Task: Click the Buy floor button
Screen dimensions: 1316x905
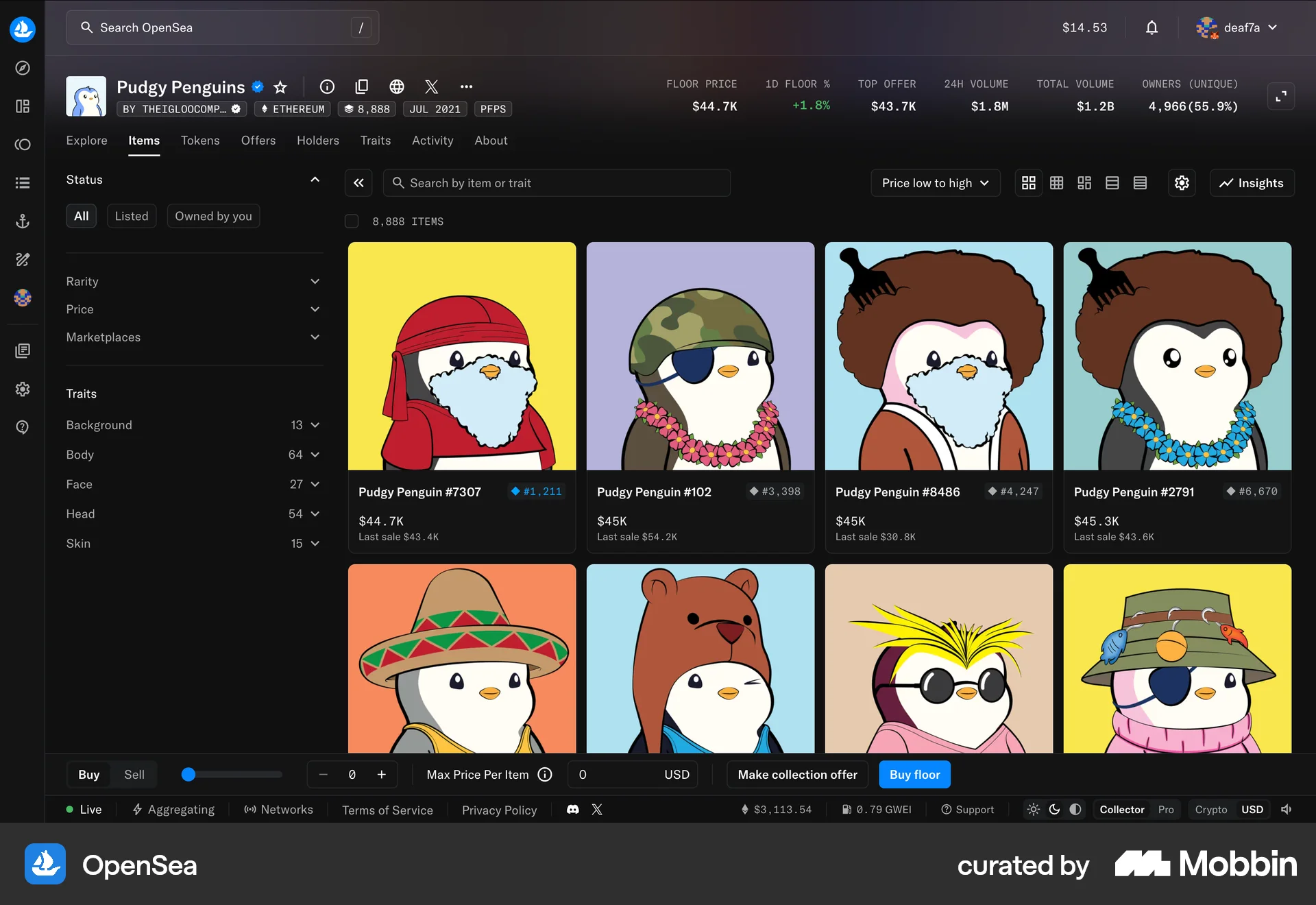Action: click(x=914, y=775)
